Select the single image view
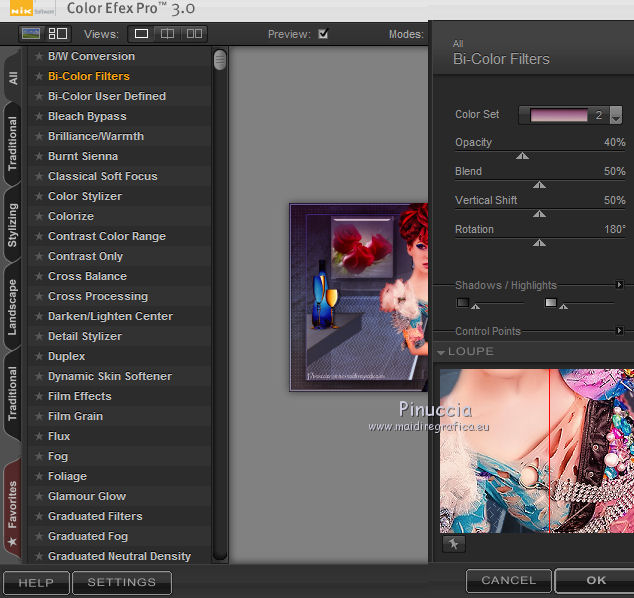Viewport: 634px width, 598px height. point(142,34)
